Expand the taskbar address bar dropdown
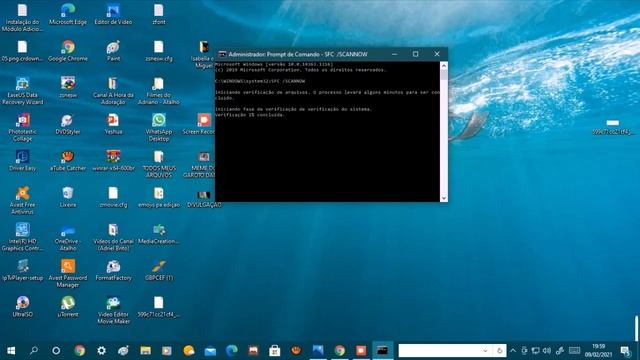This screenshot has width=640, height=360. coord(485,351)
